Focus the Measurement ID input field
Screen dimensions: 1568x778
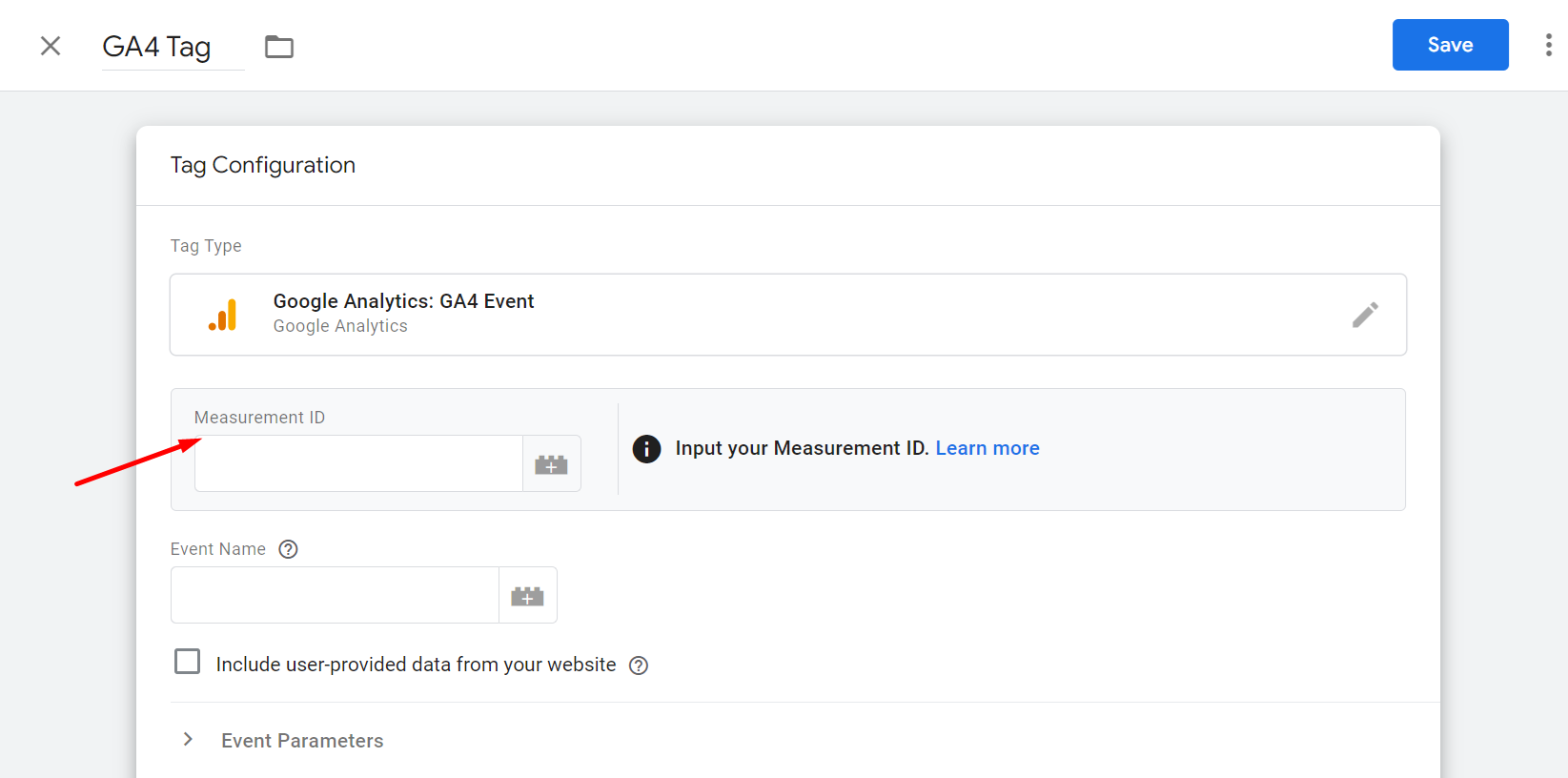click(x=358, y=463)
